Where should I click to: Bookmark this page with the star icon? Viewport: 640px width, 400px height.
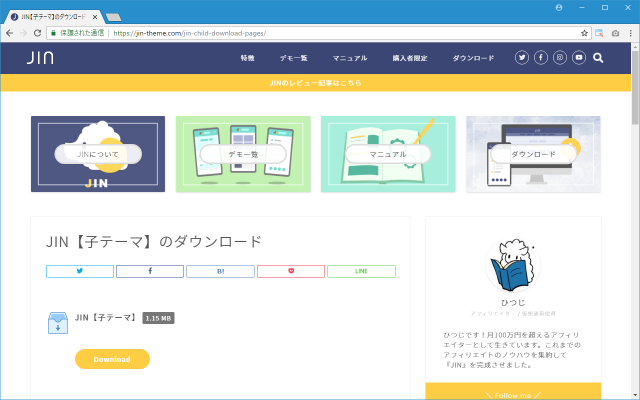pos(582,32)
